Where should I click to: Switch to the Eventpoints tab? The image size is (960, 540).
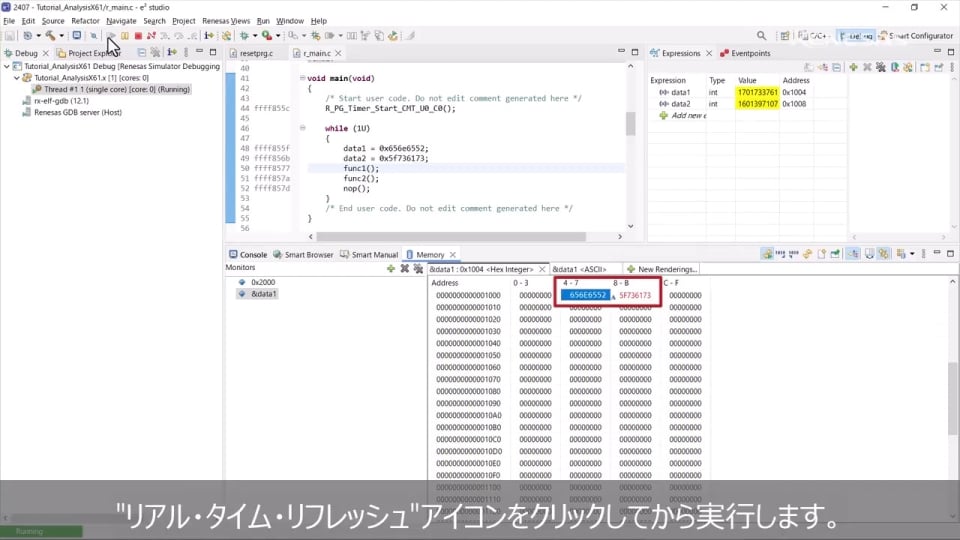[x=750, y=53]
